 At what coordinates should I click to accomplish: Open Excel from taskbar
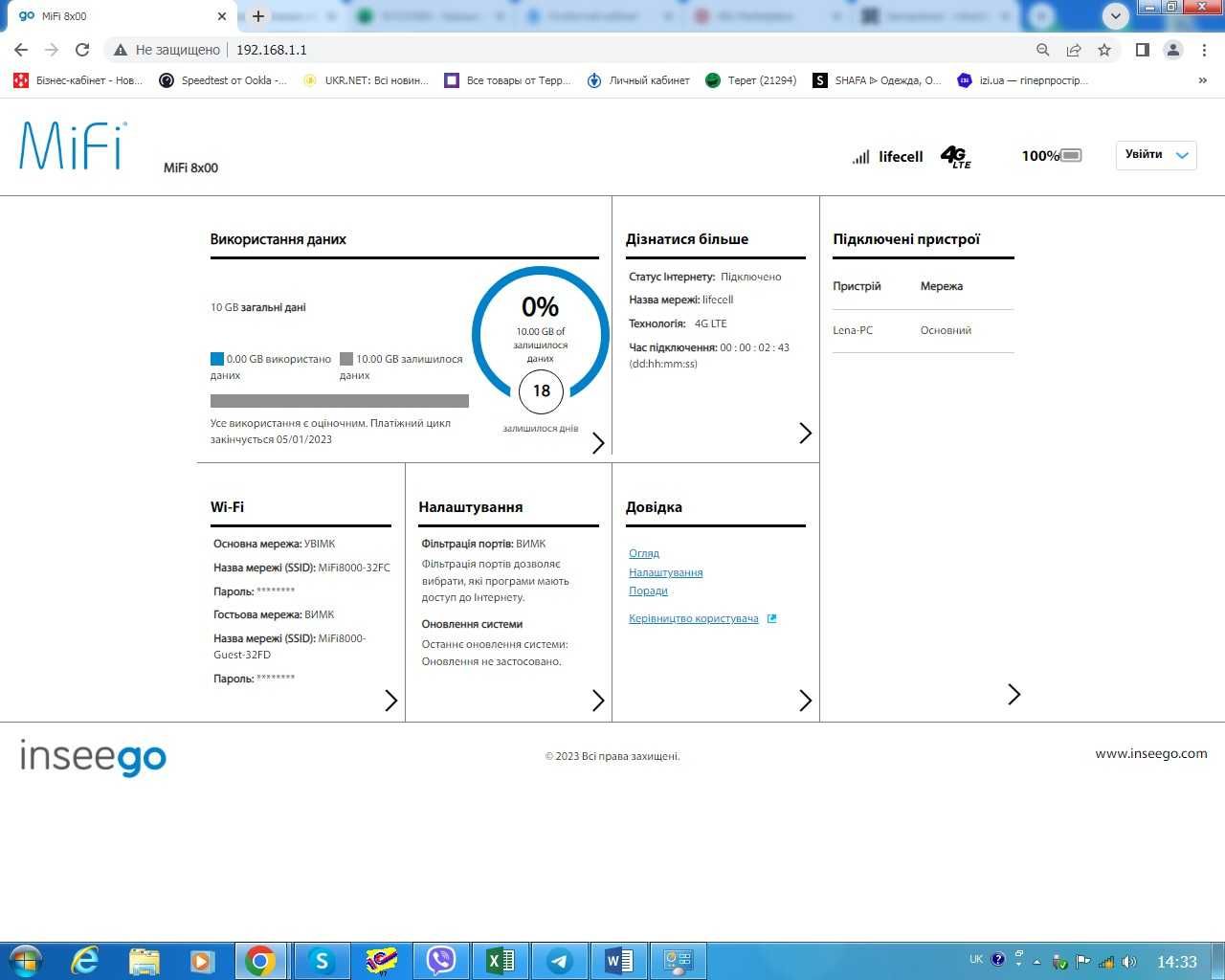tap(501, 961)
